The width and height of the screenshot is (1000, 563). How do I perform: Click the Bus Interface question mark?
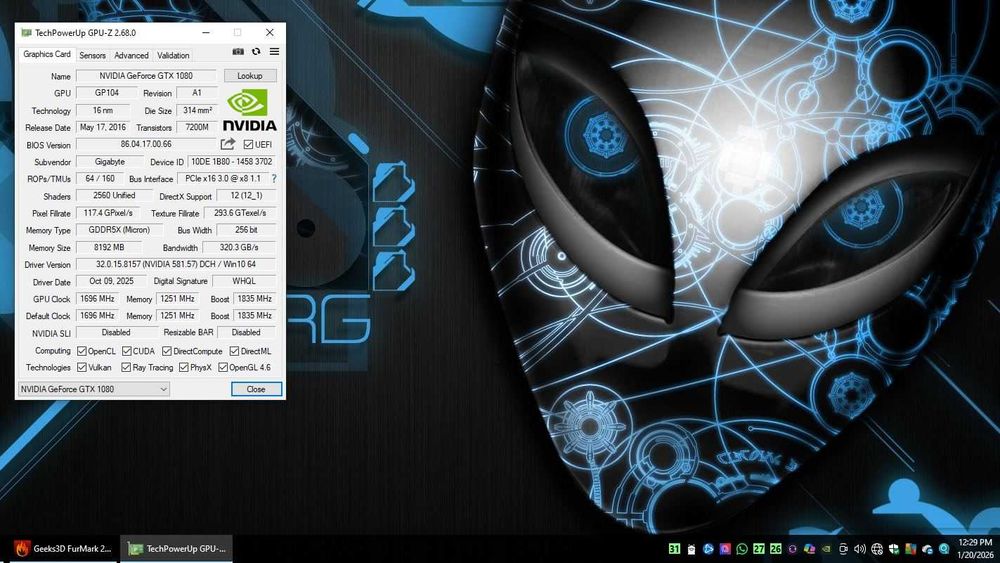(x=274, y=179)
